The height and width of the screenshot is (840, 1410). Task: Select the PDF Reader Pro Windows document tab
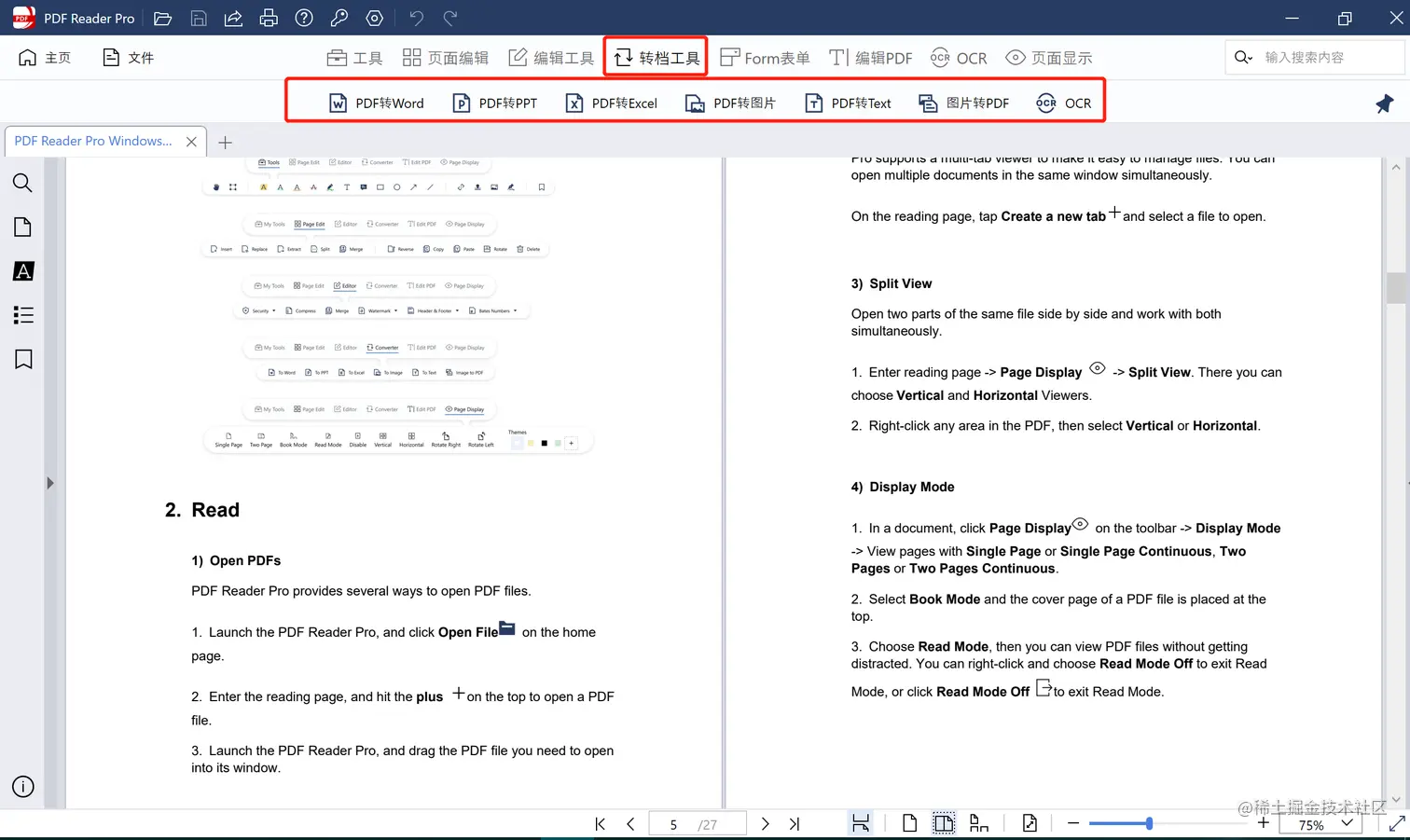(x=93, y=141)
